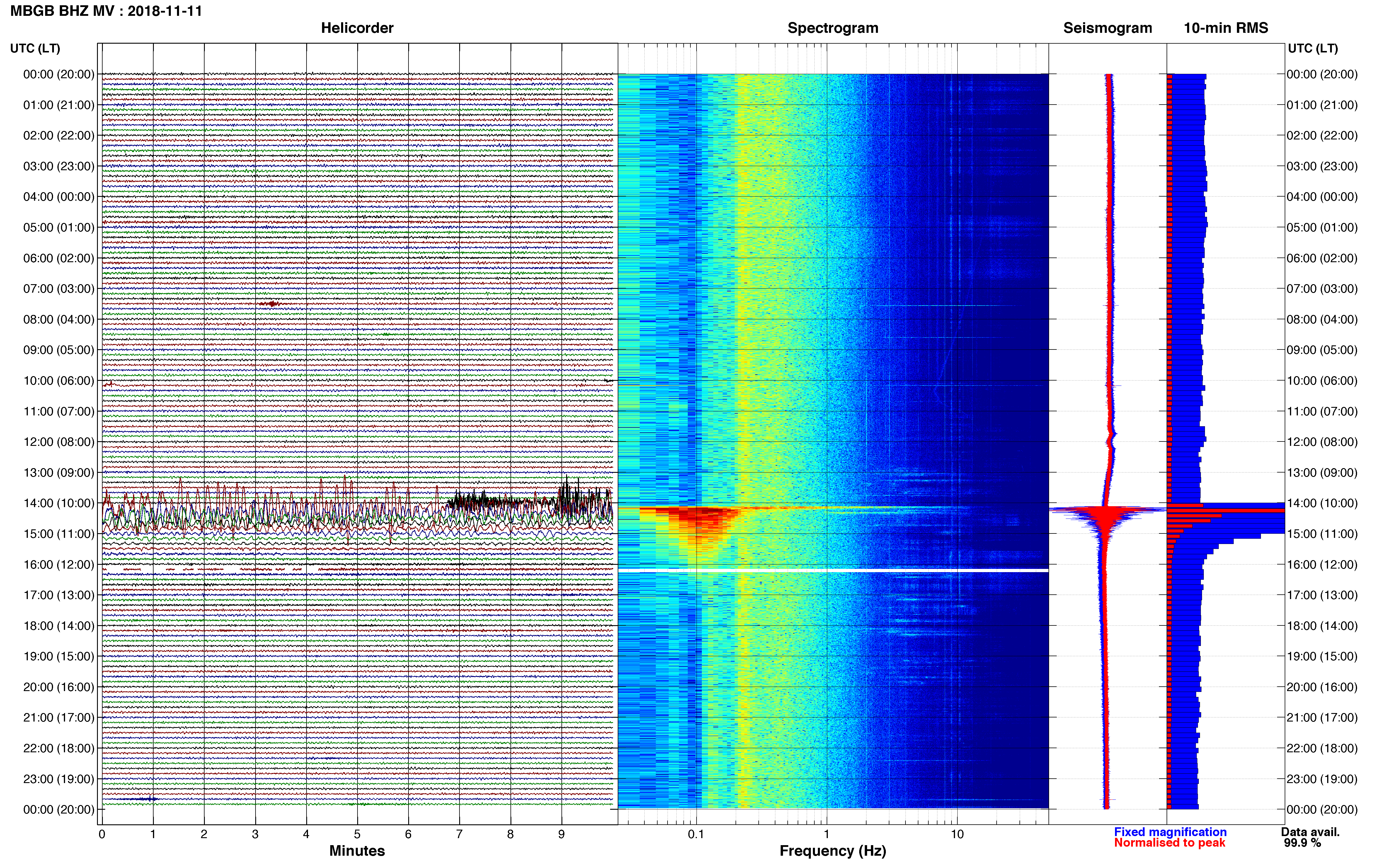Click the Frequency (Hz) axis title
Screen dimensions: 1389x868
tap(833, 851)
